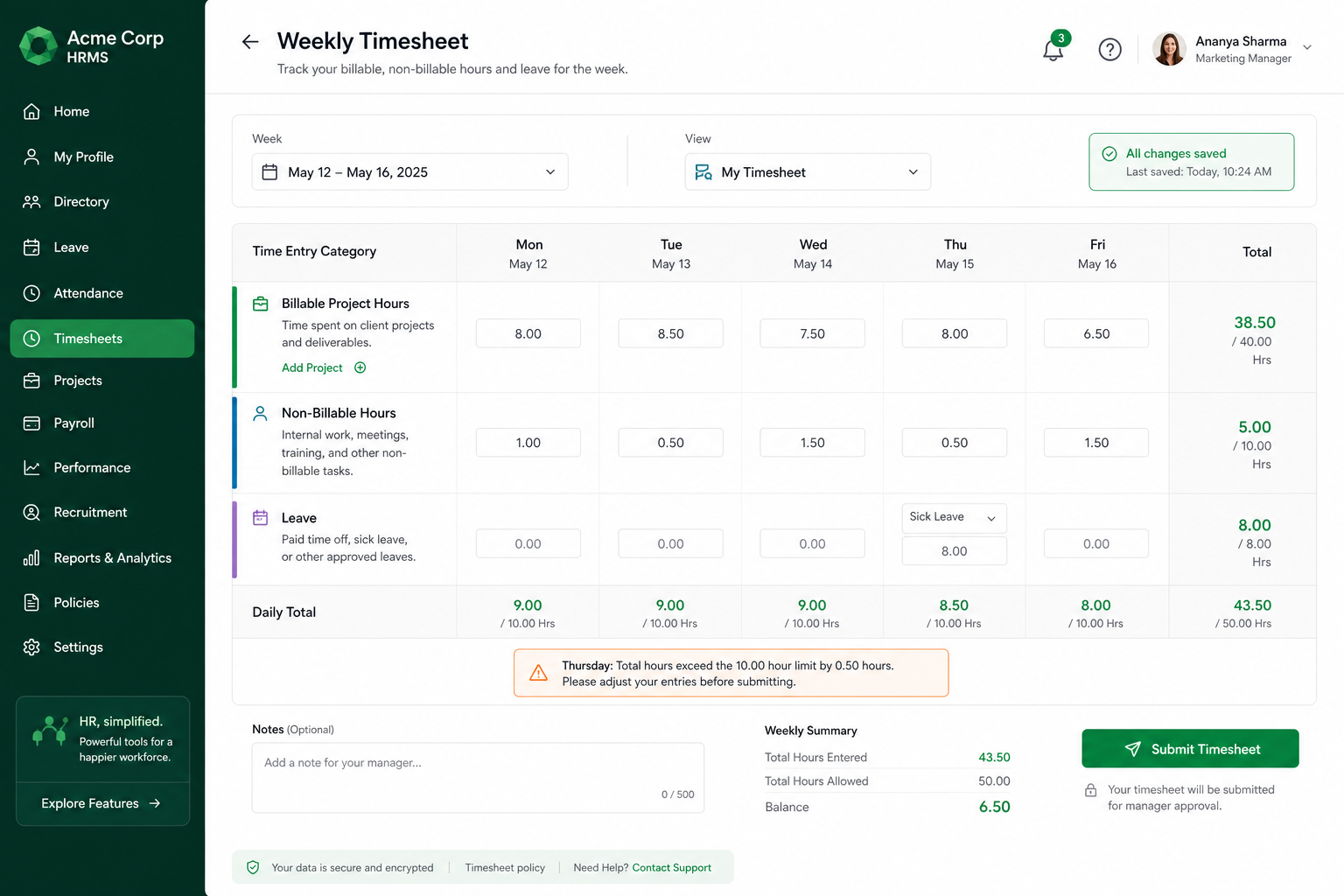Screen dimensions: 1344x896
Task: Navigate to Reports & Analytics
Action: point(101,557)
